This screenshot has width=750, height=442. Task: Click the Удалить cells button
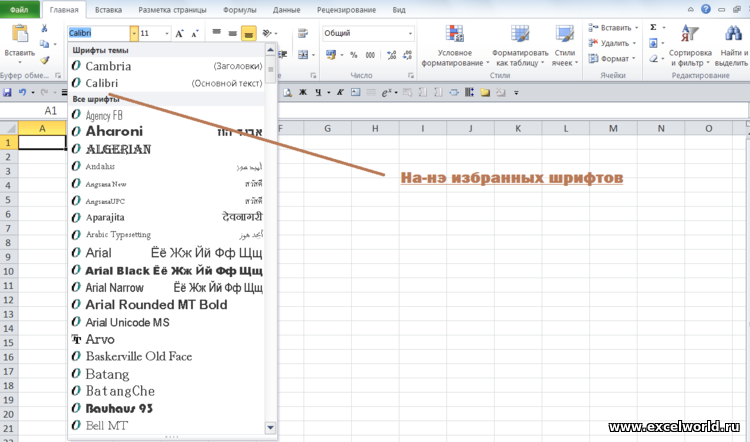point(612,43)
